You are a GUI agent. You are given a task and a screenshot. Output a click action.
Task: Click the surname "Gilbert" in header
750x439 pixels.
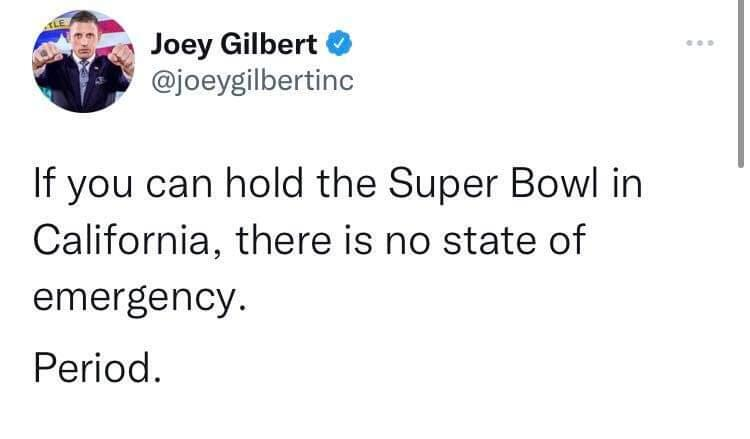pos(274,45)
